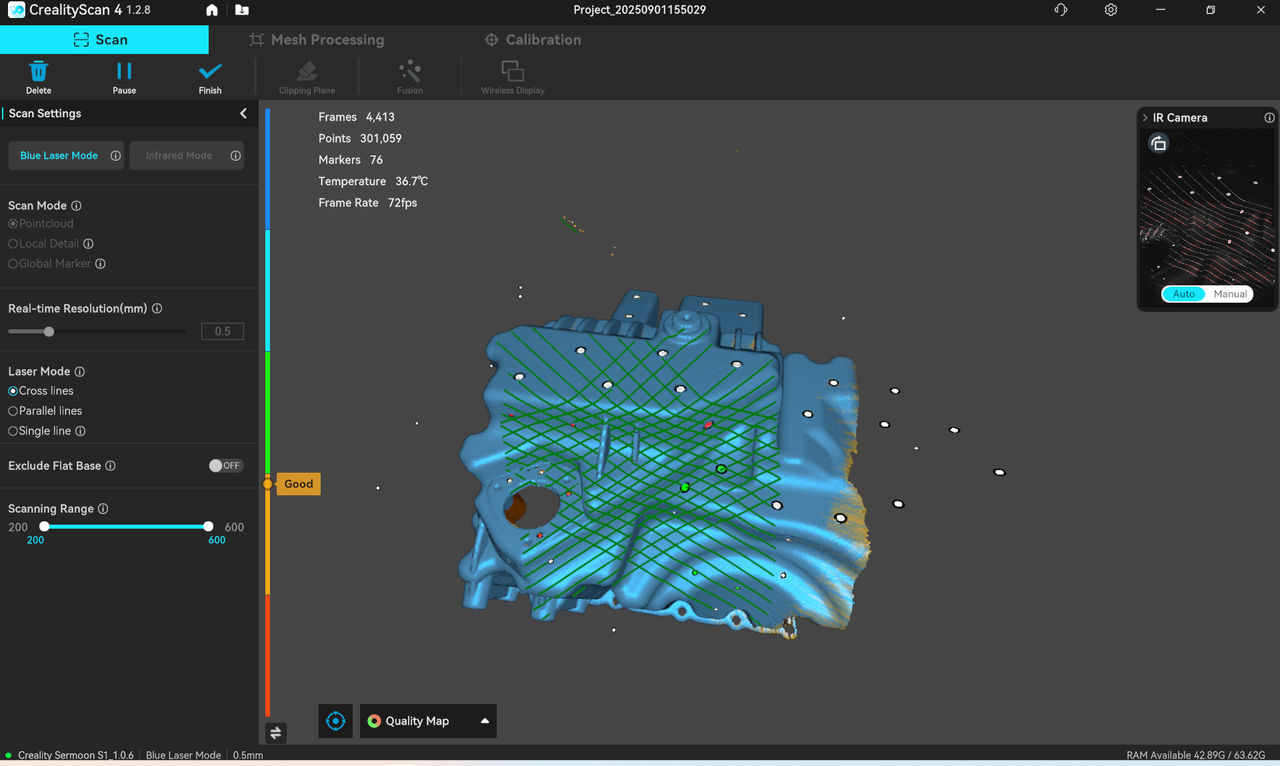The height and width of the screenshot is (766, 1280).
Task: Switch camera view in IR Camera panel
Action: coord(1158,144)
